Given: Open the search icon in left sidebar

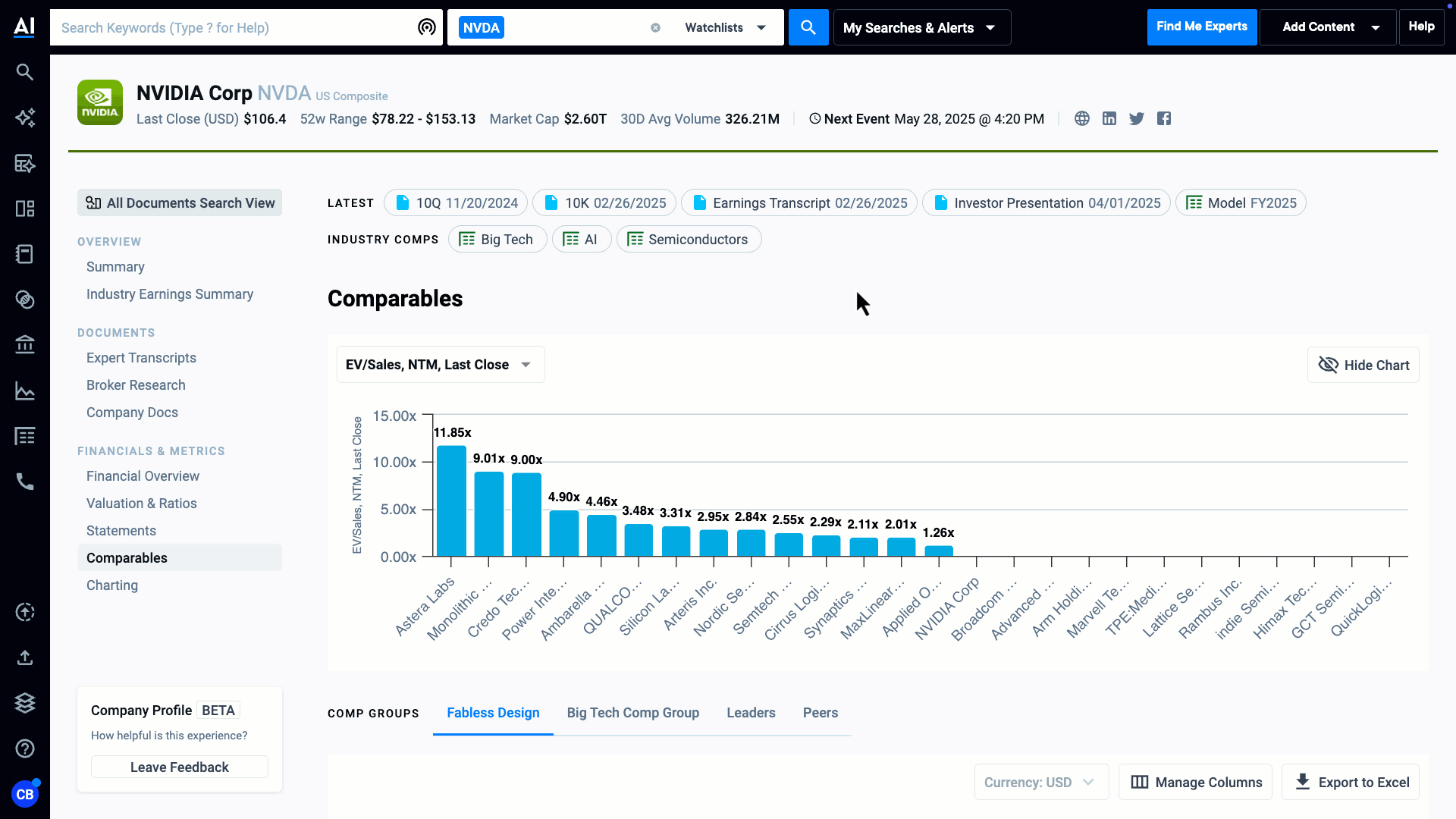Looking at the screenshot, I should coord(25,72).
